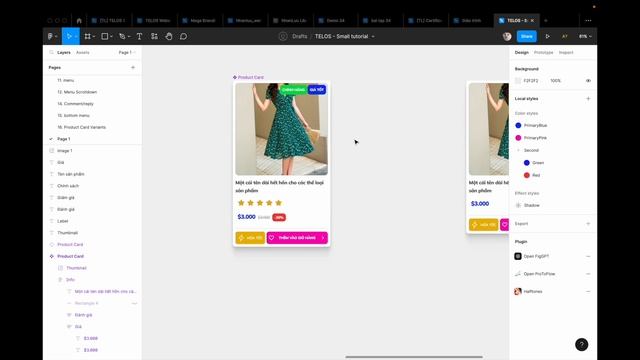The height and width of the screenshot is (360, 640).
Task: Expand the Second color style folder
Action: tap(518, 150)
